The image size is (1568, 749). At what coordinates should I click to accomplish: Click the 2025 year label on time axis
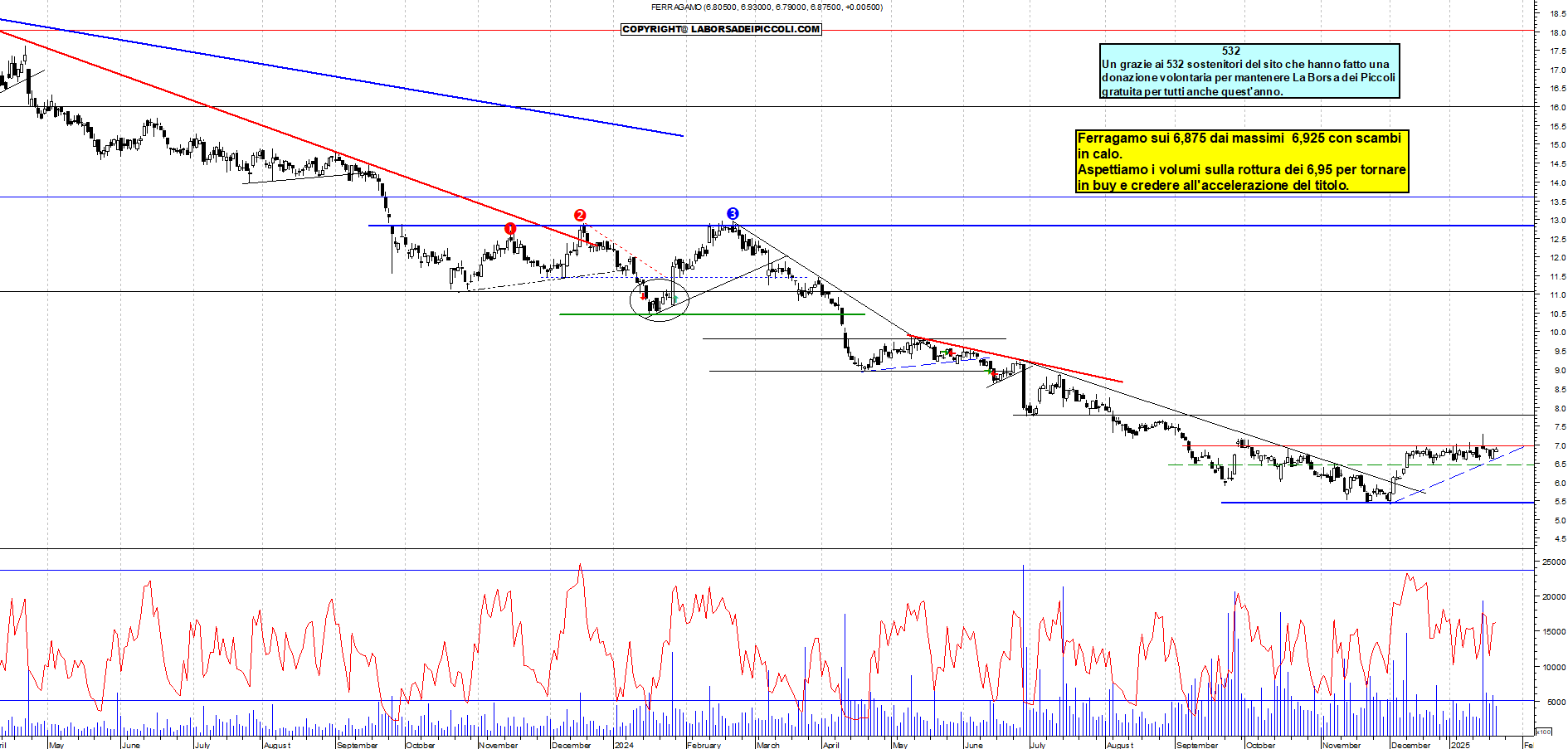coord(1460,745)
